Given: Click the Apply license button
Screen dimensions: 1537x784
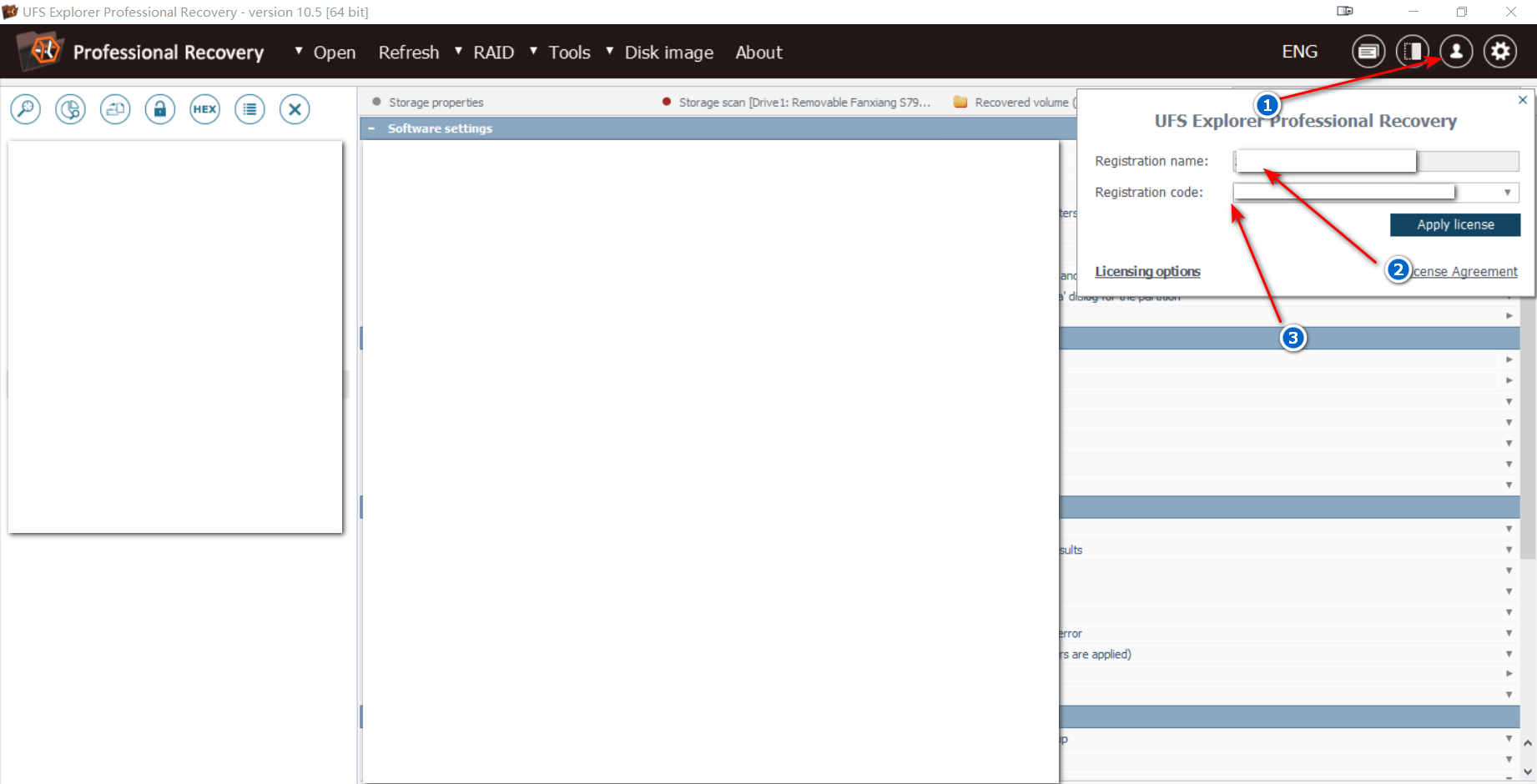Looking at the screenshot, I should (1454, 225).
